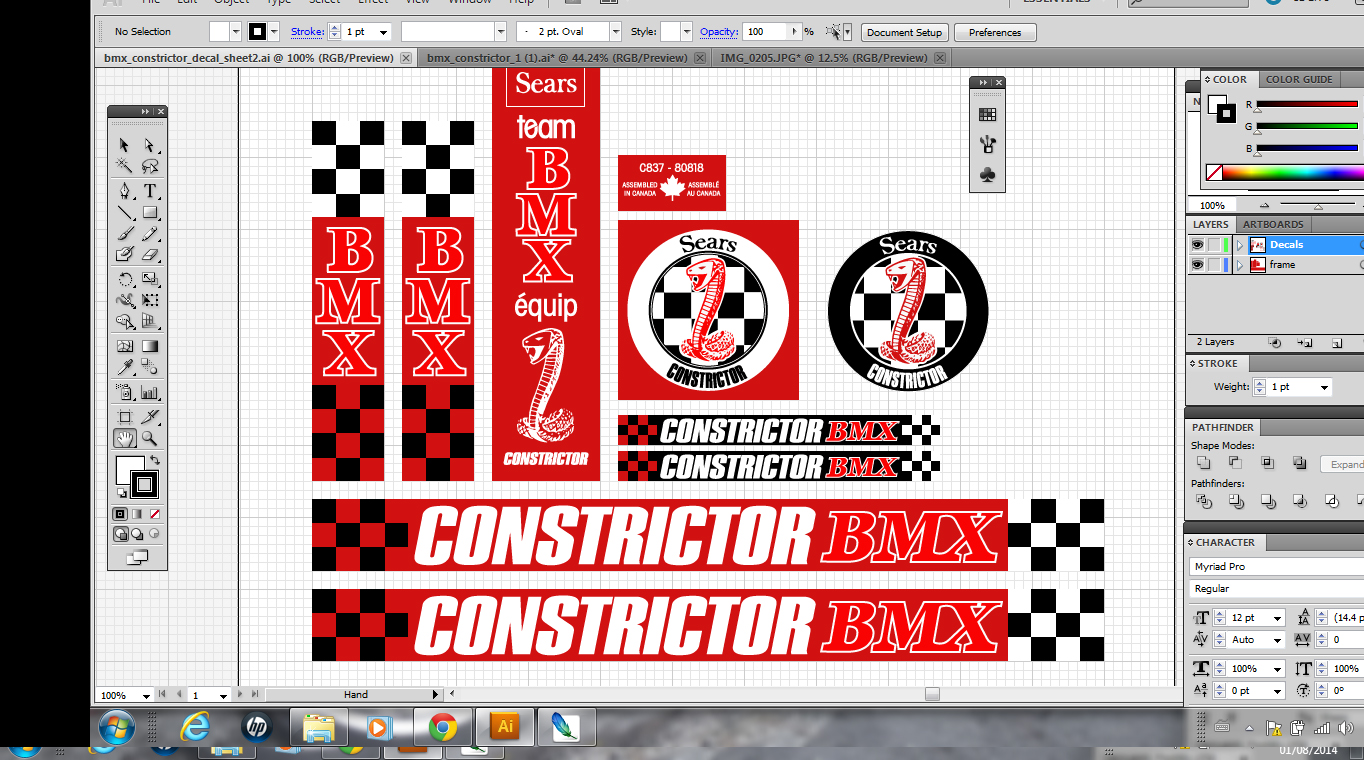Toggle lock box on frame layer
Screen dimensions: 1364x760
[1214, 265]
